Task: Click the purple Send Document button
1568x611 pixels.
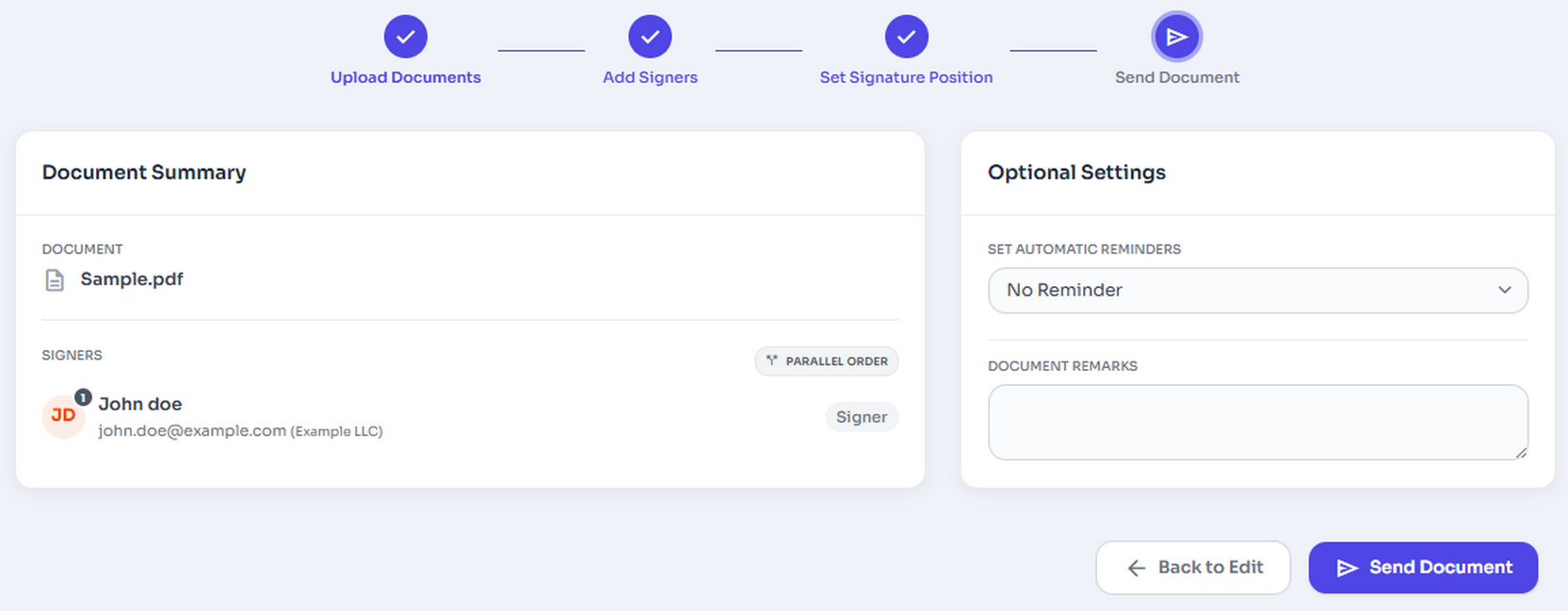Action: [1423, 568]
